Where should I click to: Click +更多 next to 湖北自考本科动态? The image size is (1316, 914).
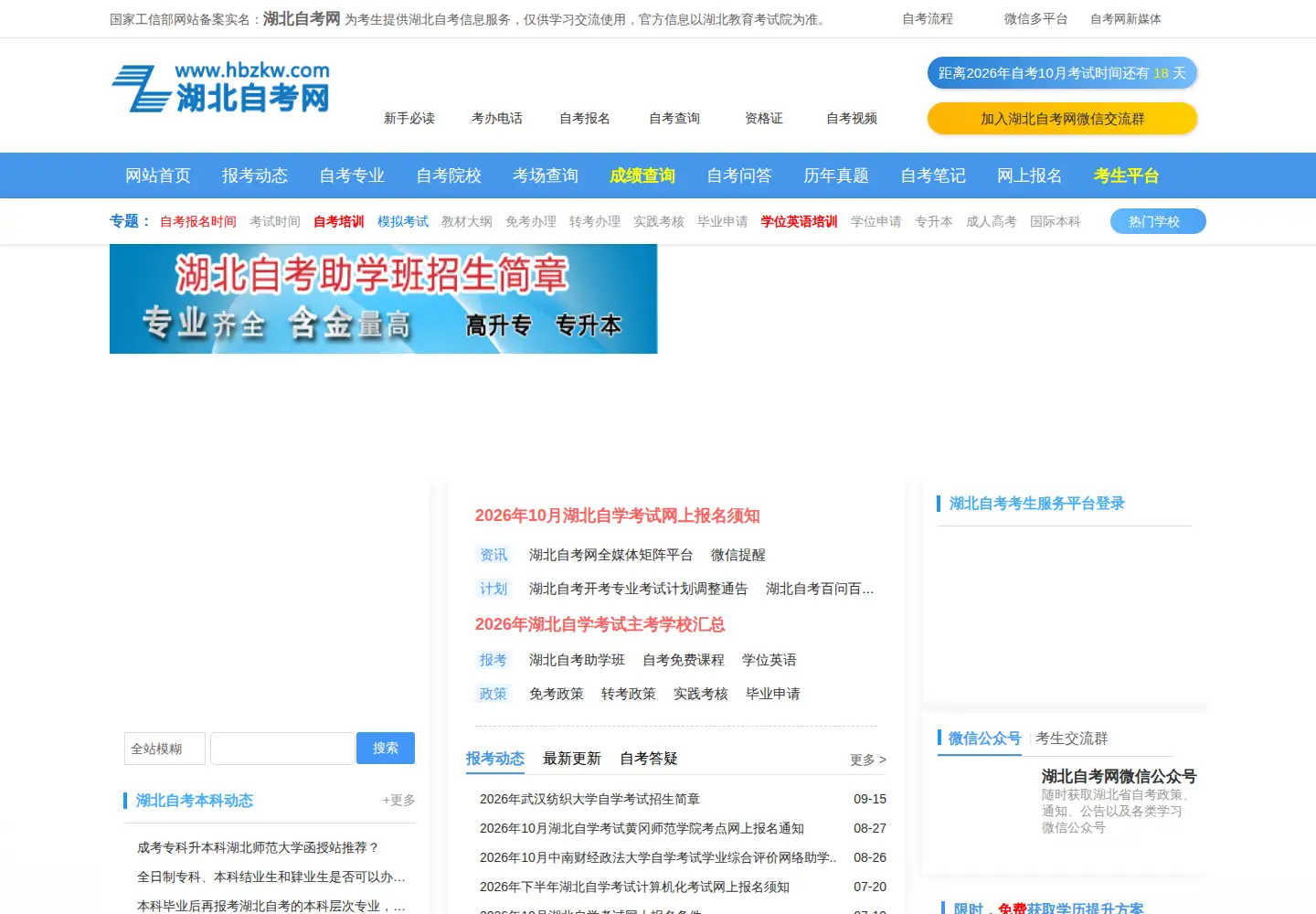399,800
